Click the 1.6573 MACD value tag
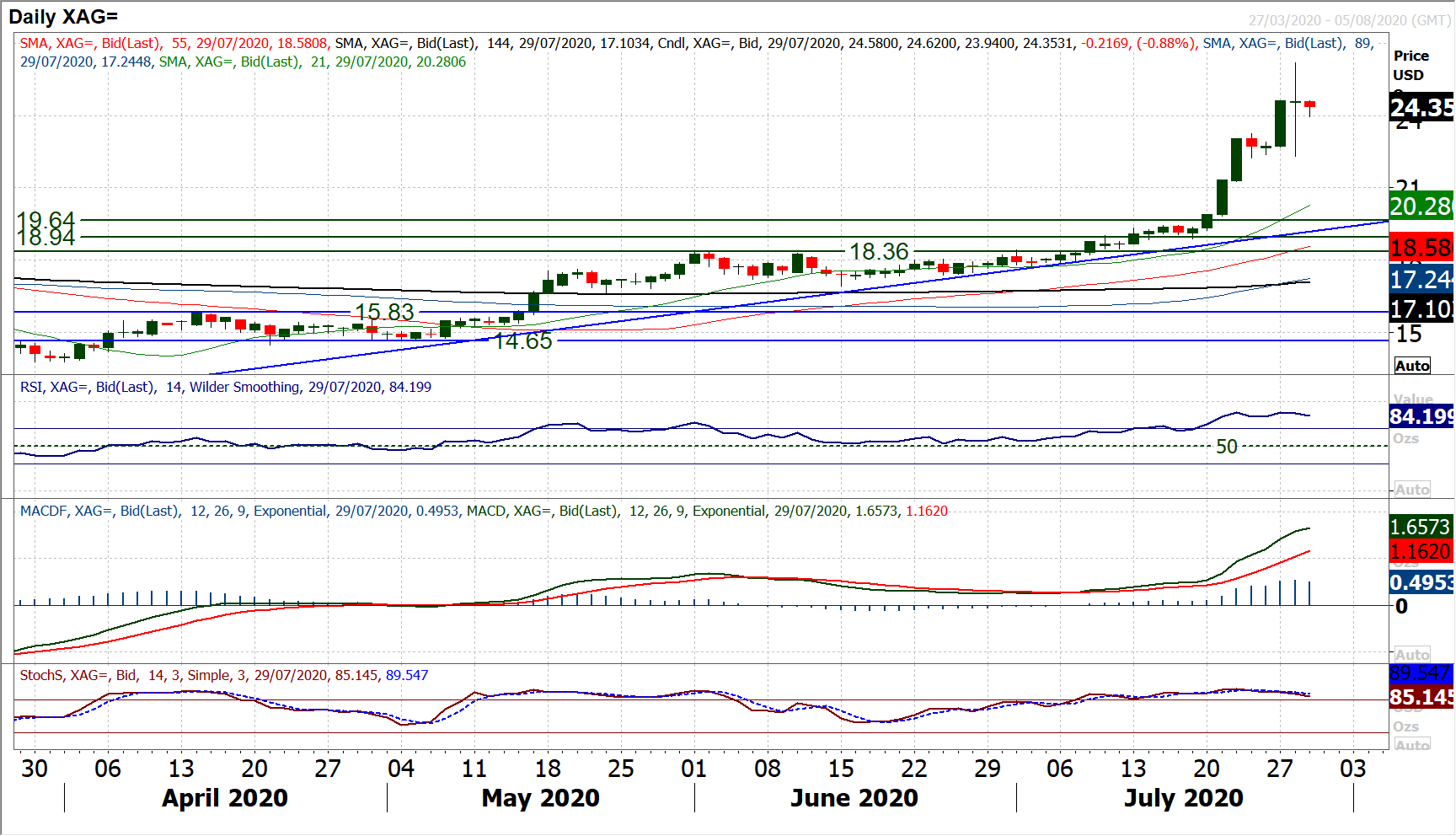 [1421, 528]
